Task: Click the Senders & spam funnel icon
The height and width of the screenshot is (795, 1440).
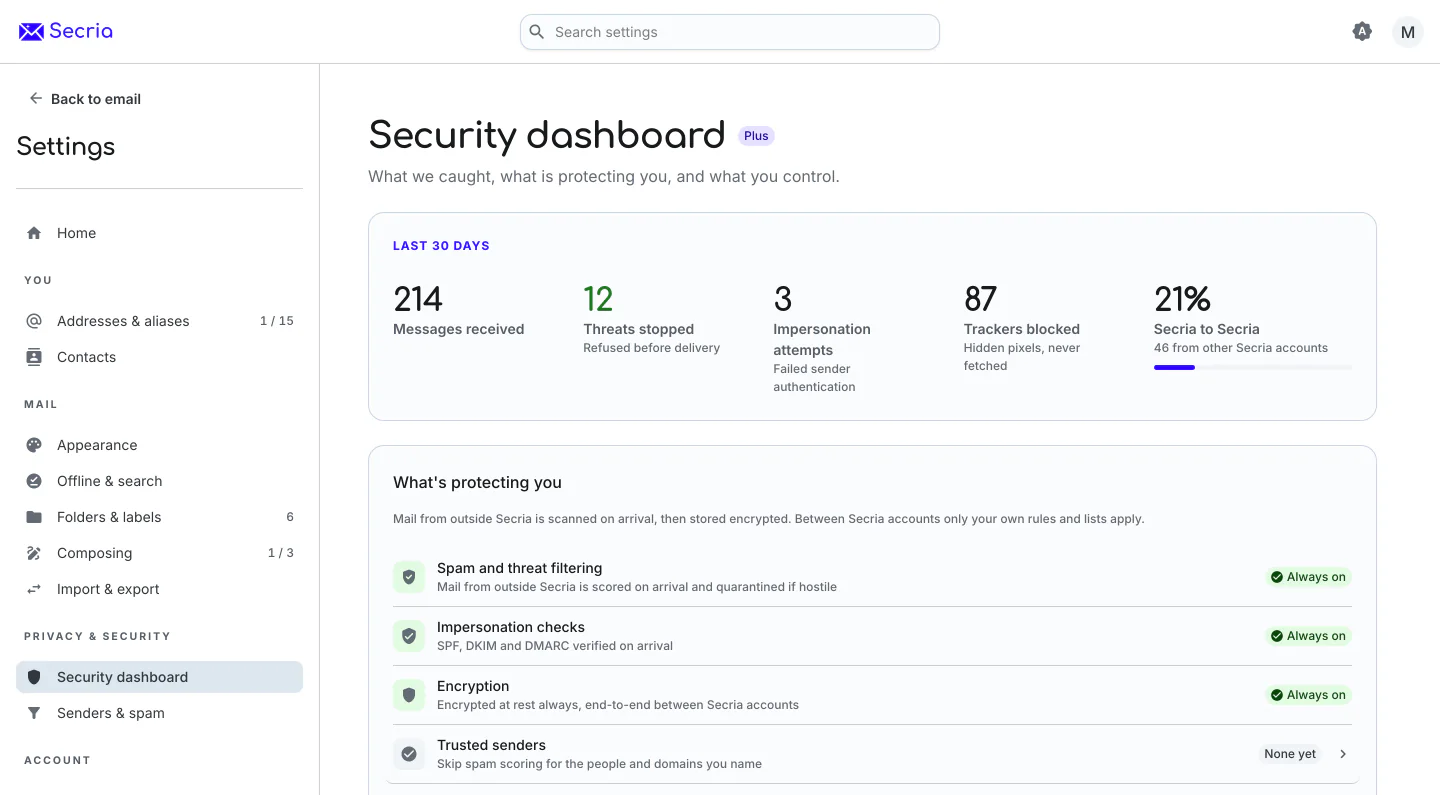Action: click(34, 713)
